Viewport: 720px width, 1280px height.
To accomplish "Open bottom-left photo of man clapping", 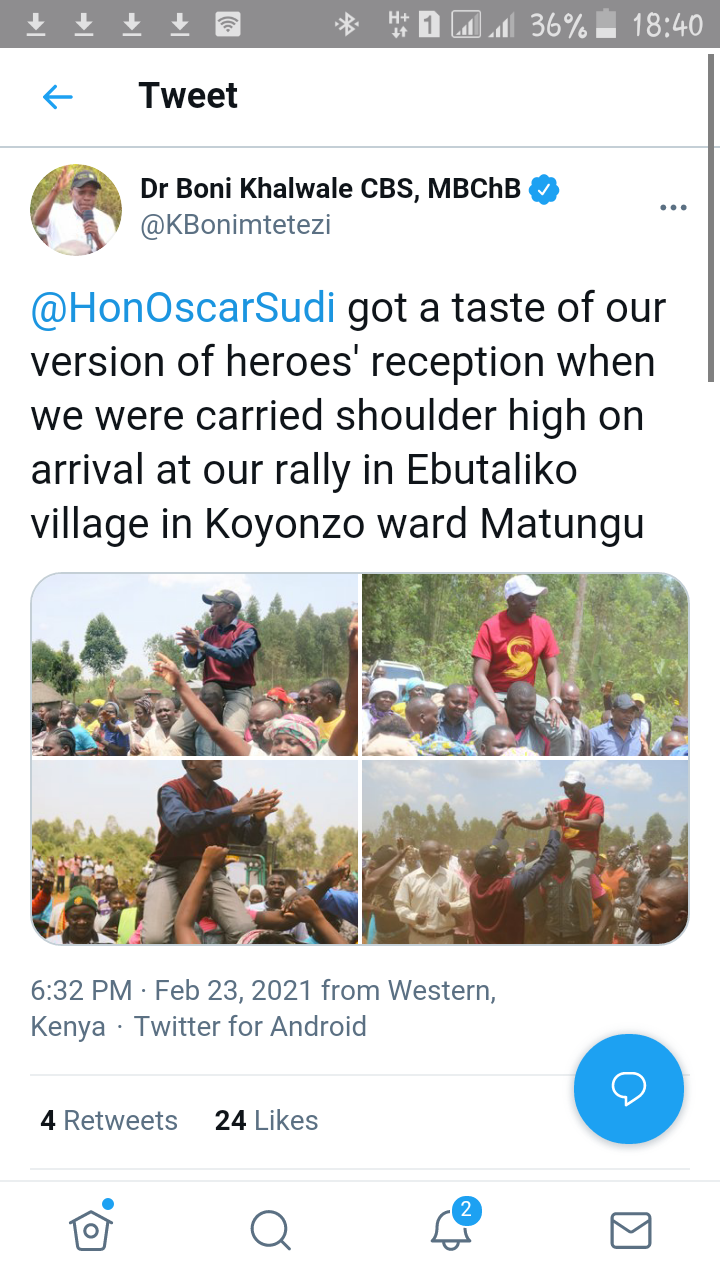I will [195, 852].
